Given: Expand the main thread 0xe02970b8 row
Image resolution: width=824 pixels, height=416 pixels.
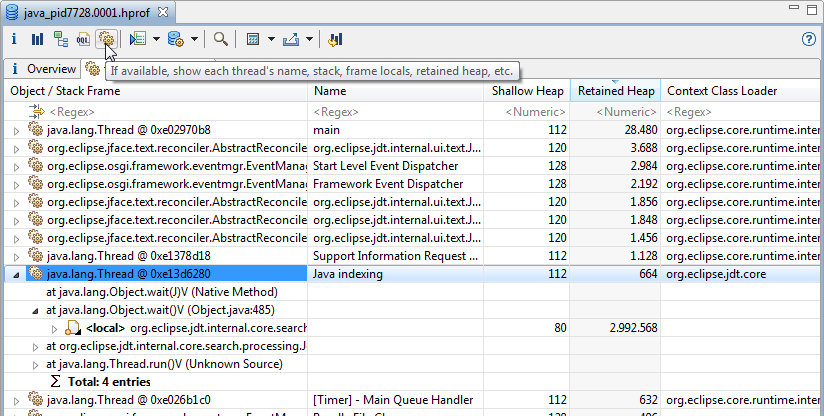Looking at the screenshot, I should click(x=16, y=130).
